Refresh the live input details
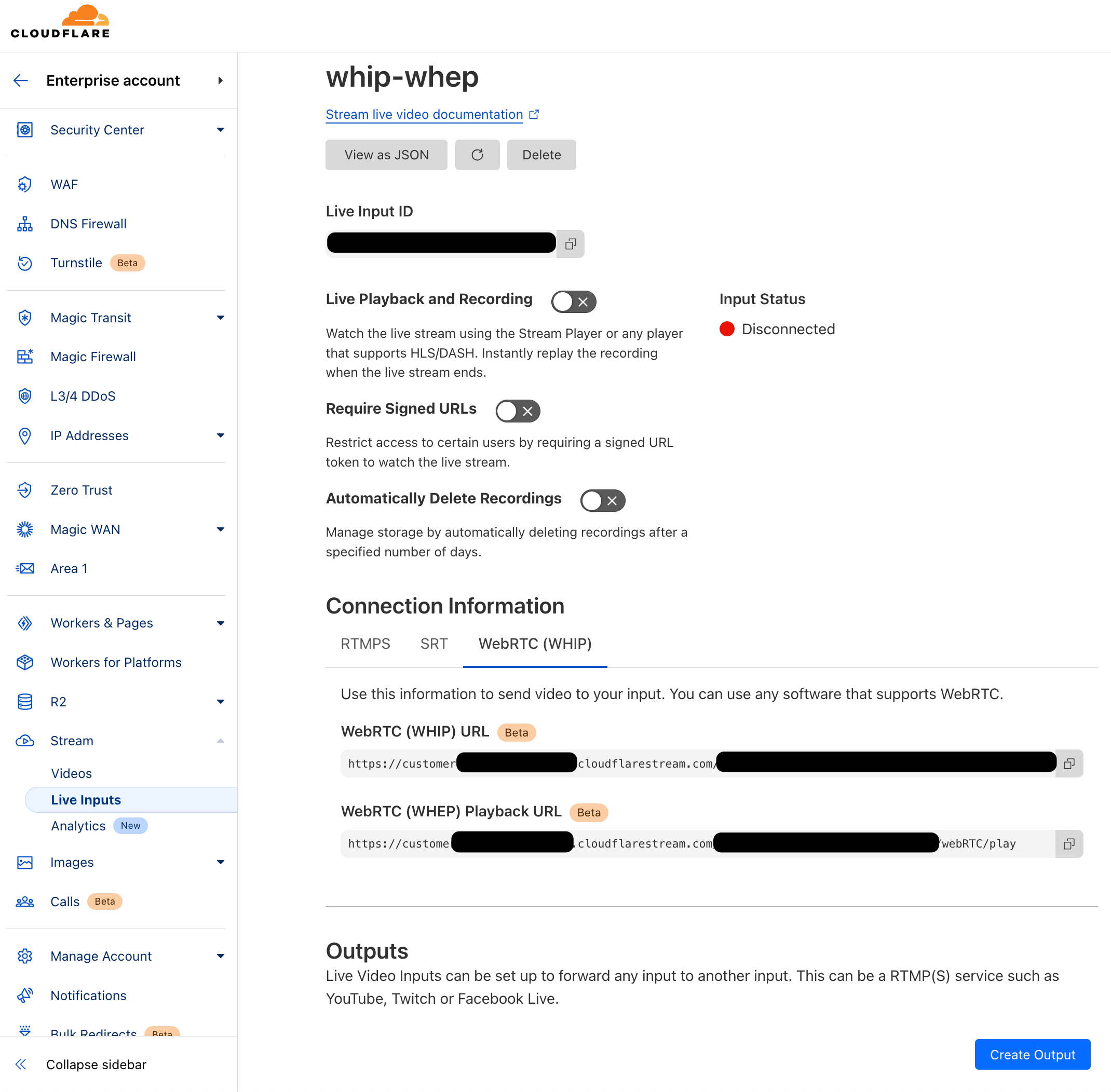 pyautogui.click(x=477, y=154)
